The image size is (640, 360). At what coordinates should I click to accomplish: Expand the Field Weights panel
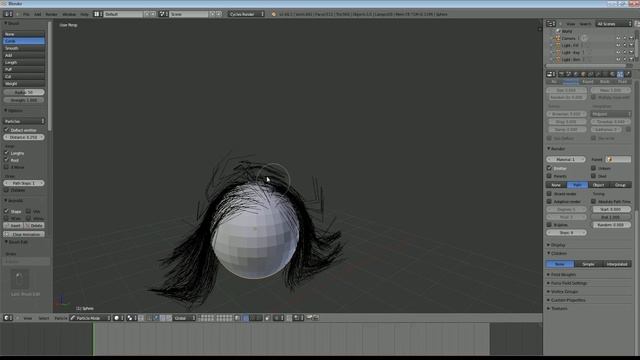(x=563, y=275)
